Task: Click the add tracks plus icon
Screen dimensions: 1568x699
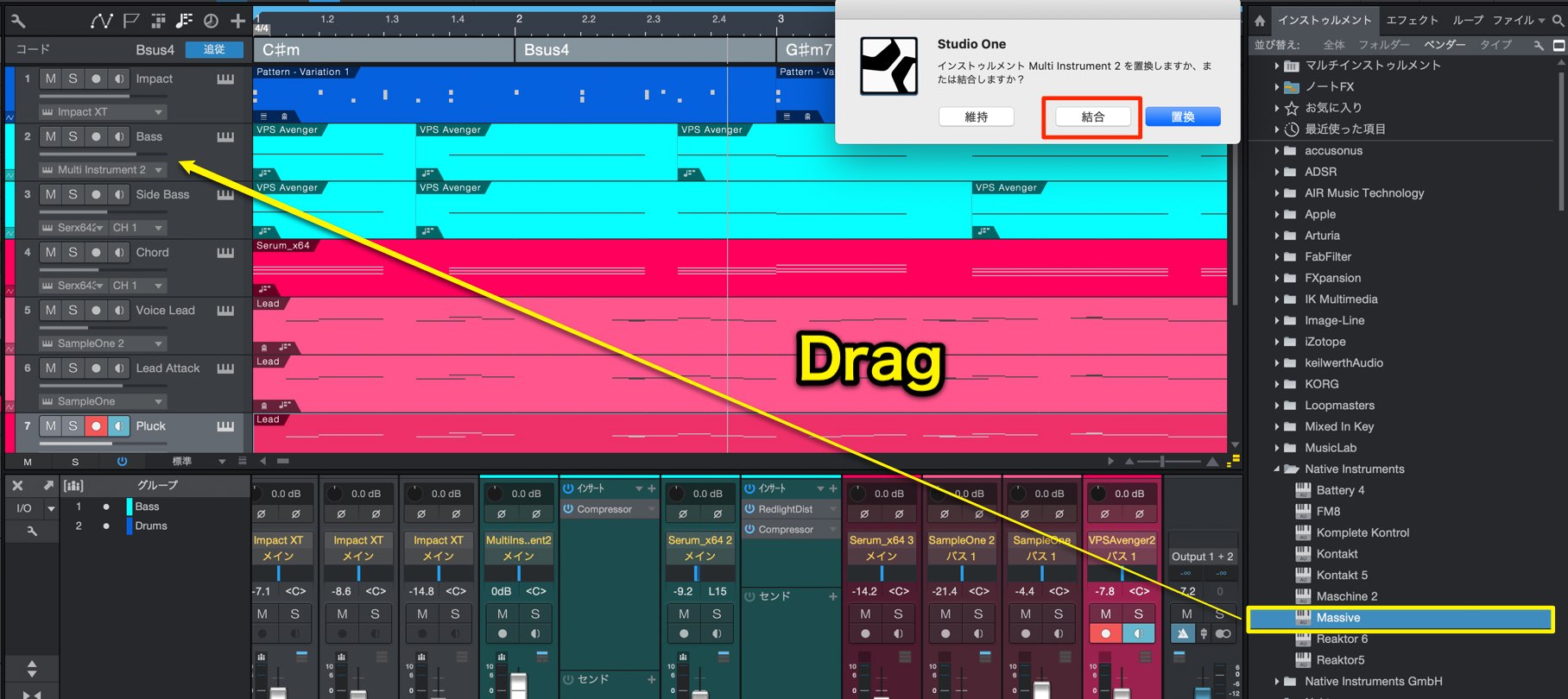Action: click(237, 20)
